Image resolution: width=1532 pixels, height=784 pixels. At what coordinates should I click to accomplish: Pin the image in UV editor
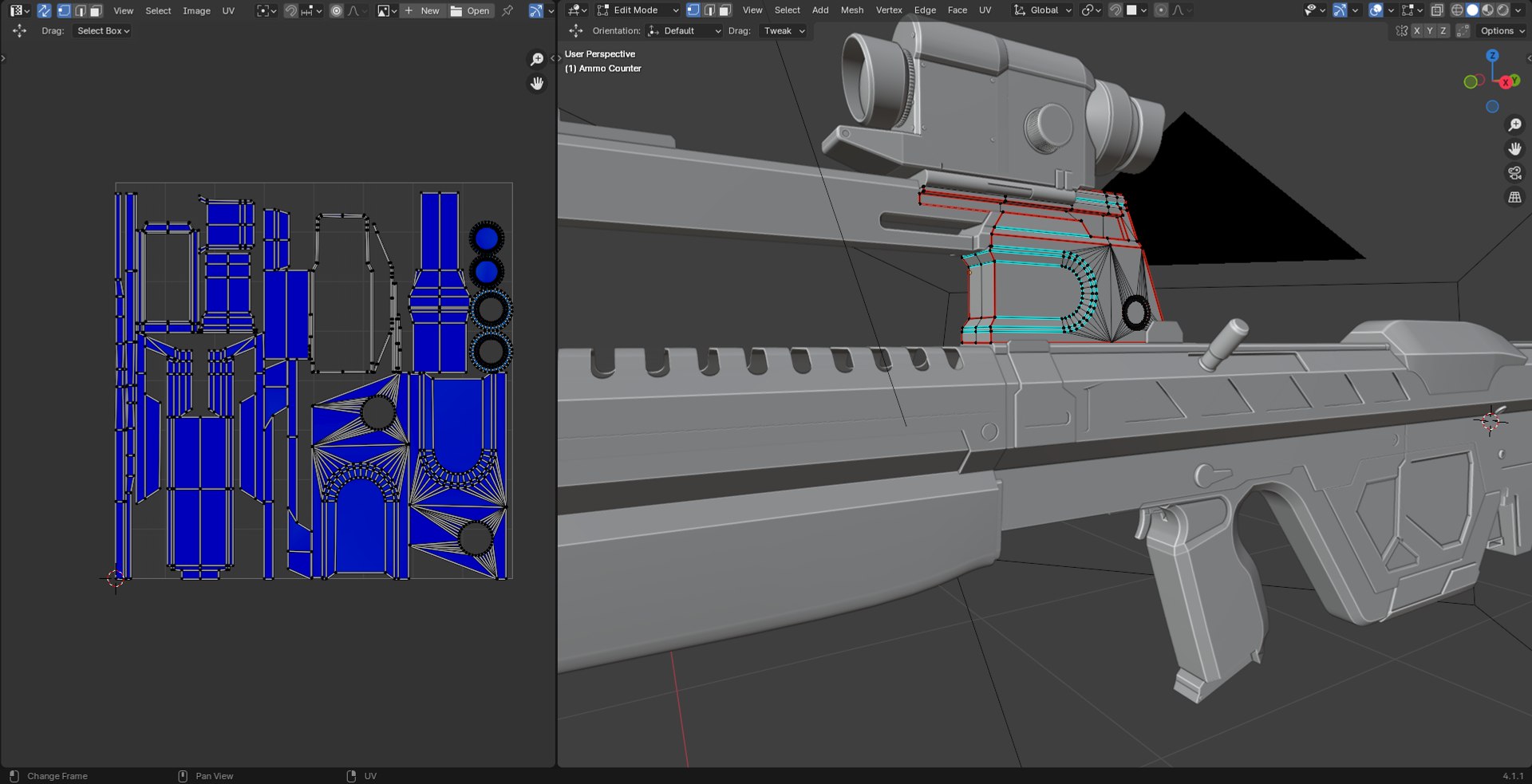coord(507,10)
